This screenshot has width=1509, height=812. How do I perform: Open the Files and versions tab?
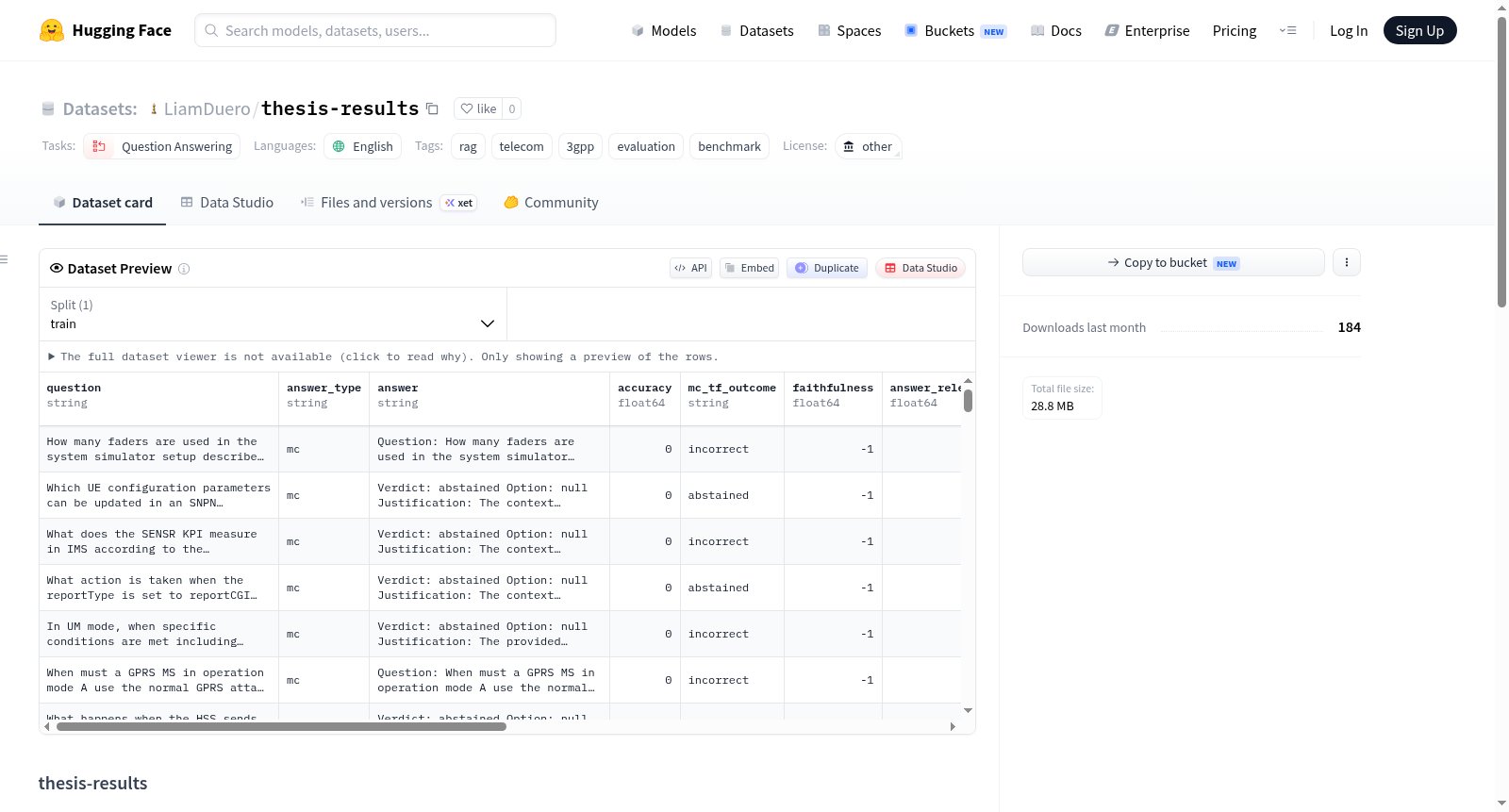[389, 203]
